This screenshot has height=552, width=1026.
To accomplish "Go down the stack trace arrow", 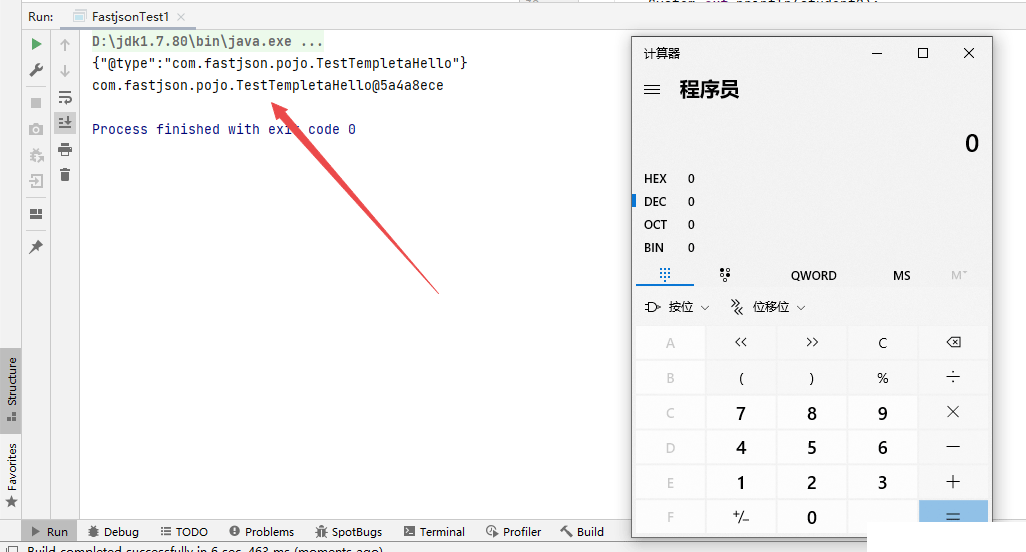I will click(65, 71).
